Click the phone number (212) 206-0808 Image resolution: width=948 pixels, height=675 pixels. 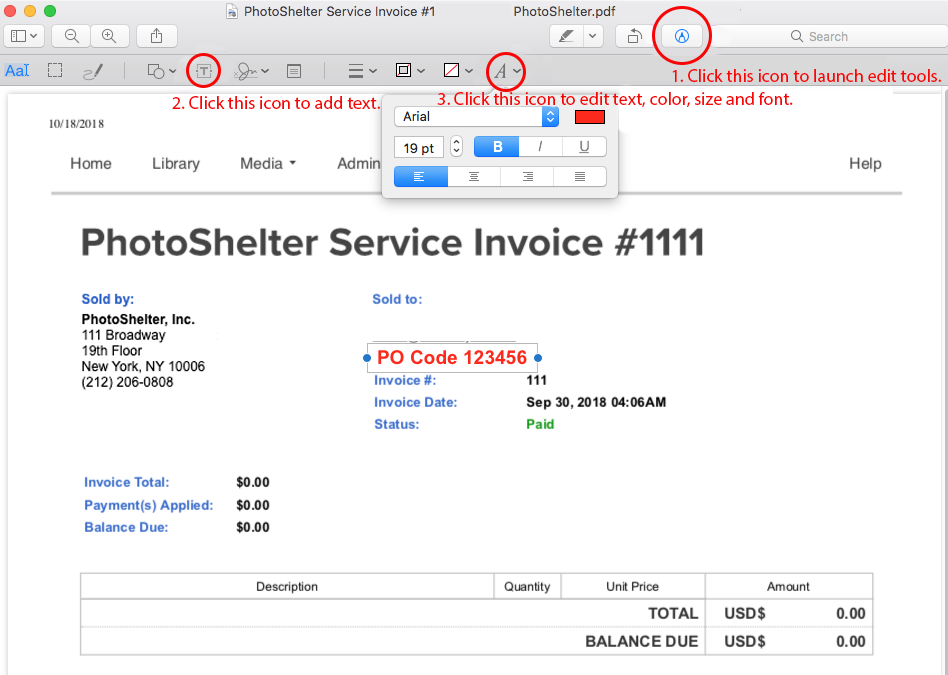tap(128, 382)
